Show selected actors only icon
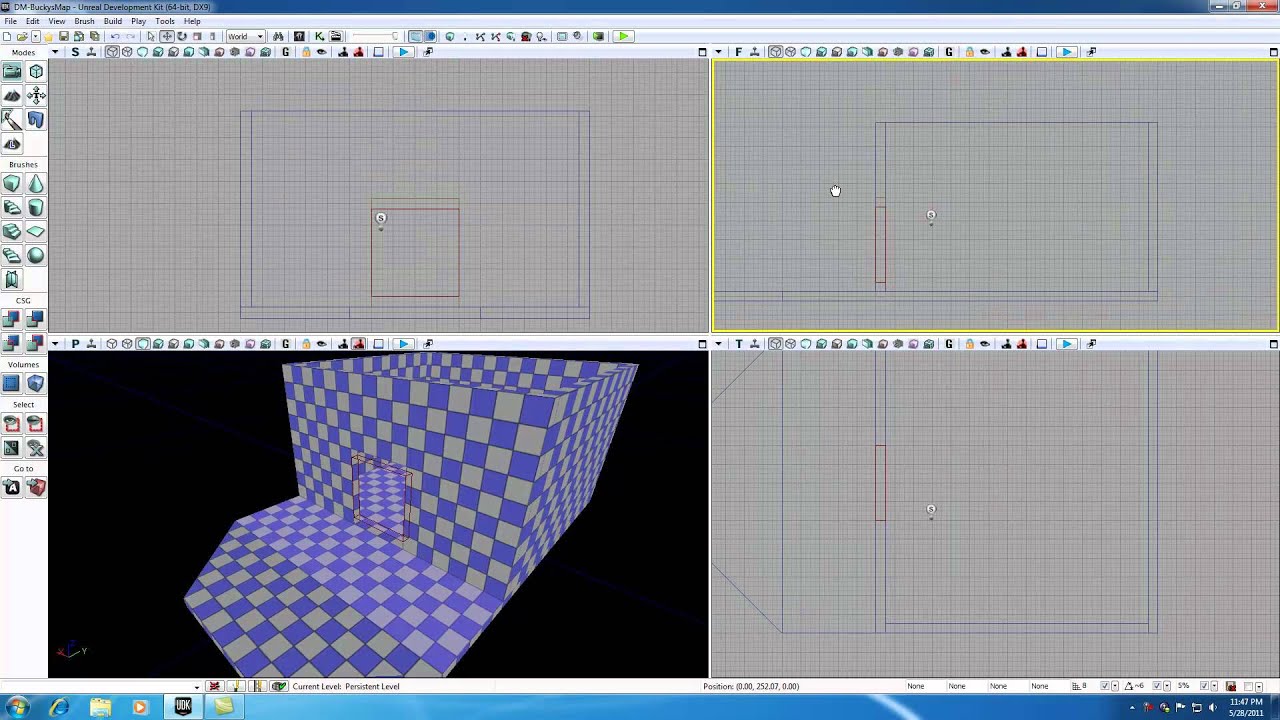The width and height of the screenshot is (1280, 720). pos(12,424)
